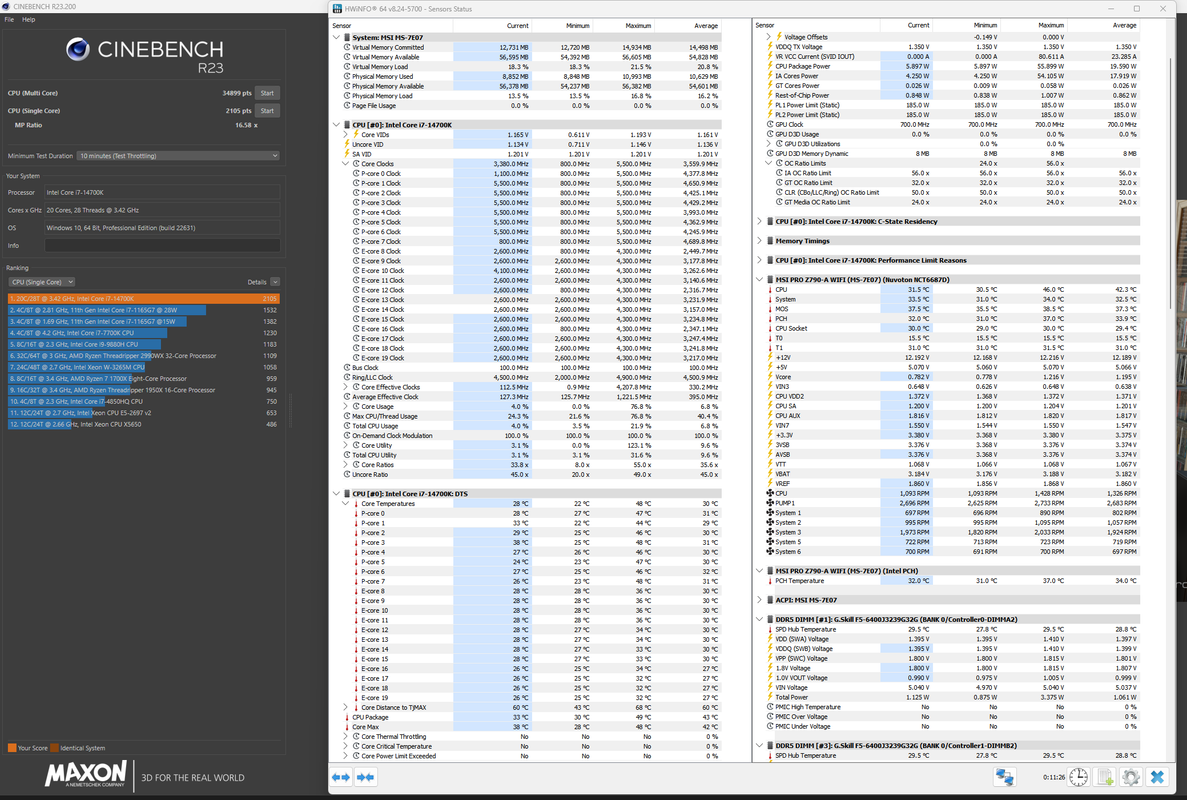This screenshot has width=1187, height=800.
Task: Collapse the Nuvoton NCT6687D sensor group
Action: (760, 279)
